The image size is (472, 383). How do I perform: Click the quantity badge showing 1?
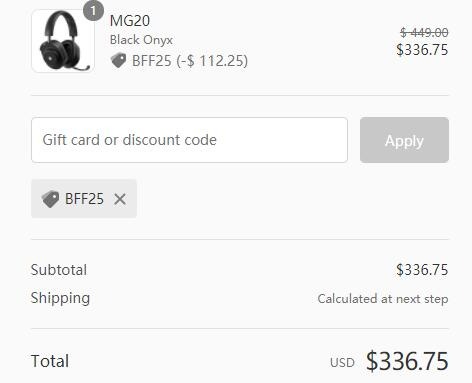click(93, 11)
